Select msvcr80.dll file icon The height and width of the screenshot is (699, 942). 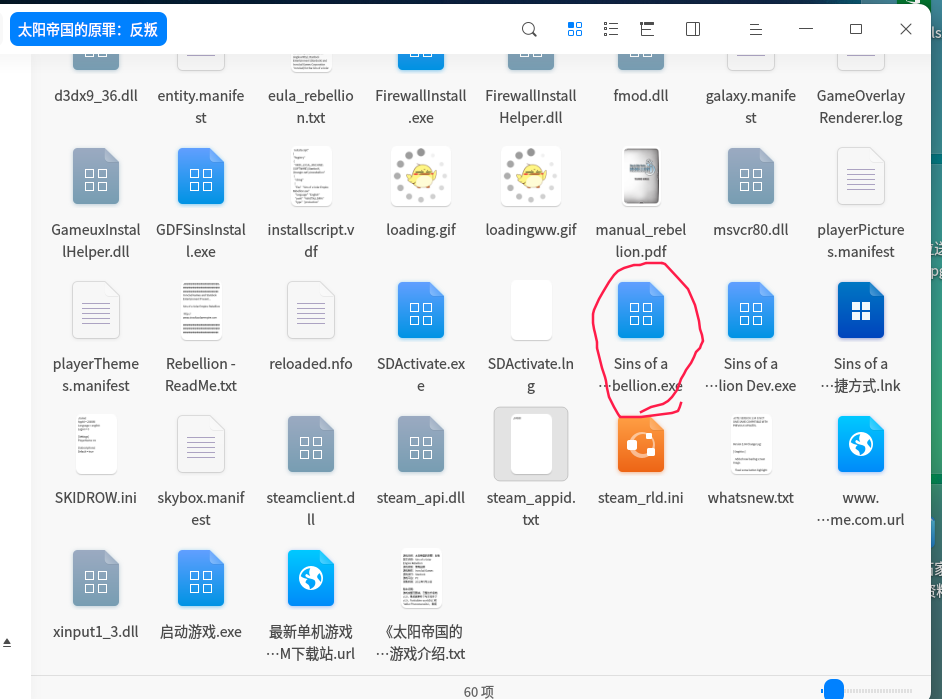[x=750, y=177]
